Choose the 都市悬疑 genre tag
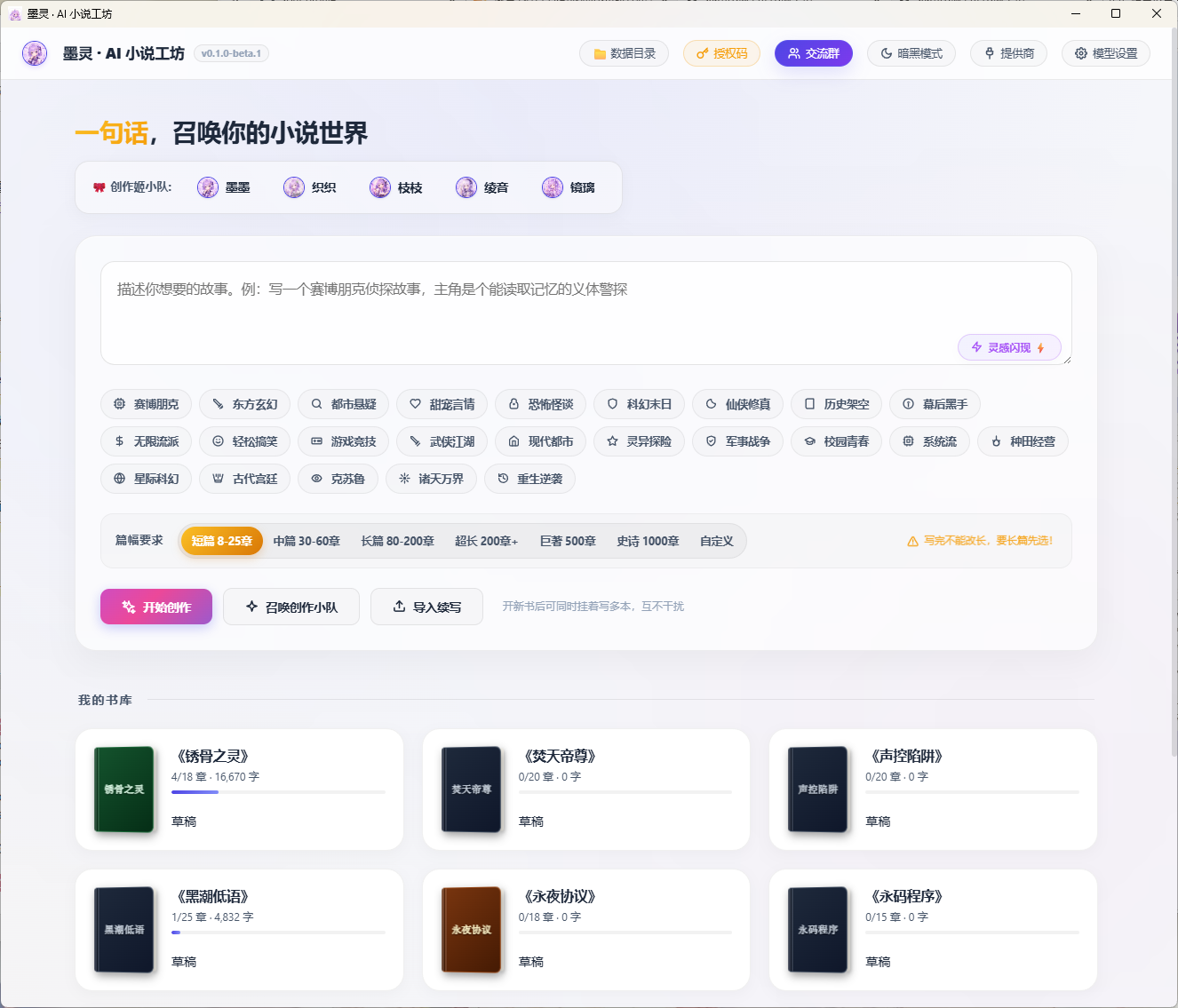1178x1008 pixels. [343, 404]
